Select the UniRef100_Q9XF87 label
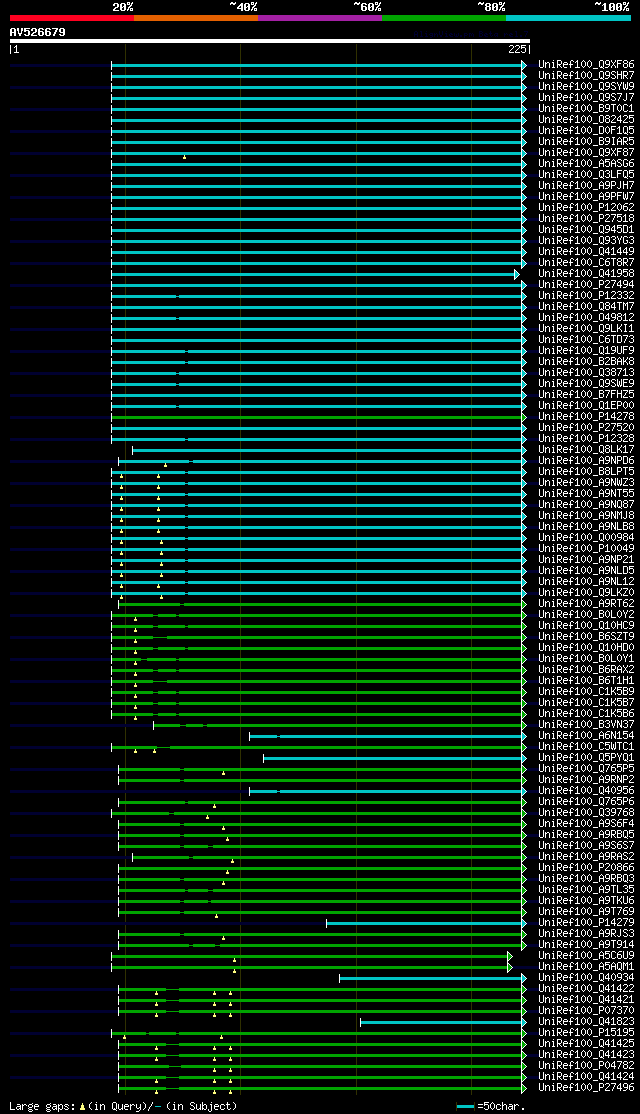Screen dimensions: 640x1114 (586, 153)
